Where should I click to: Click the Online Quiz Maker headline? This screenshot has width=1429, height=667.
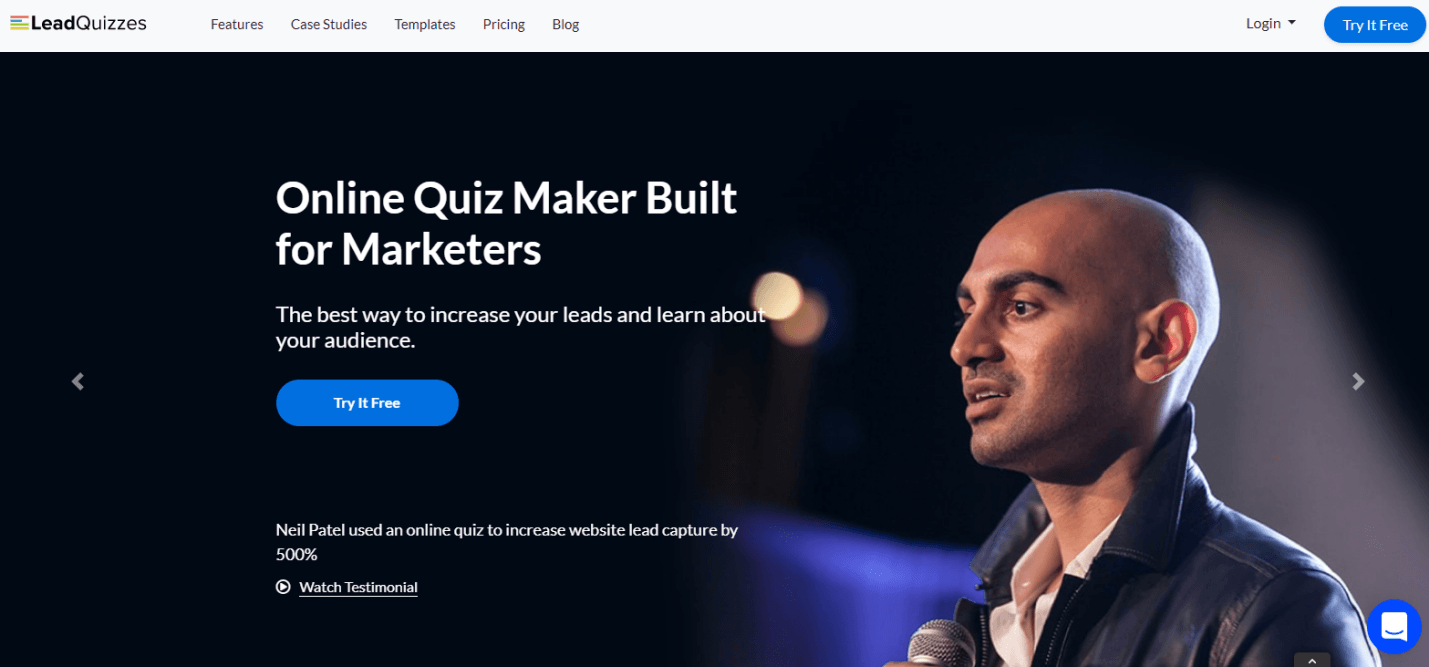(x=506, y=223)
